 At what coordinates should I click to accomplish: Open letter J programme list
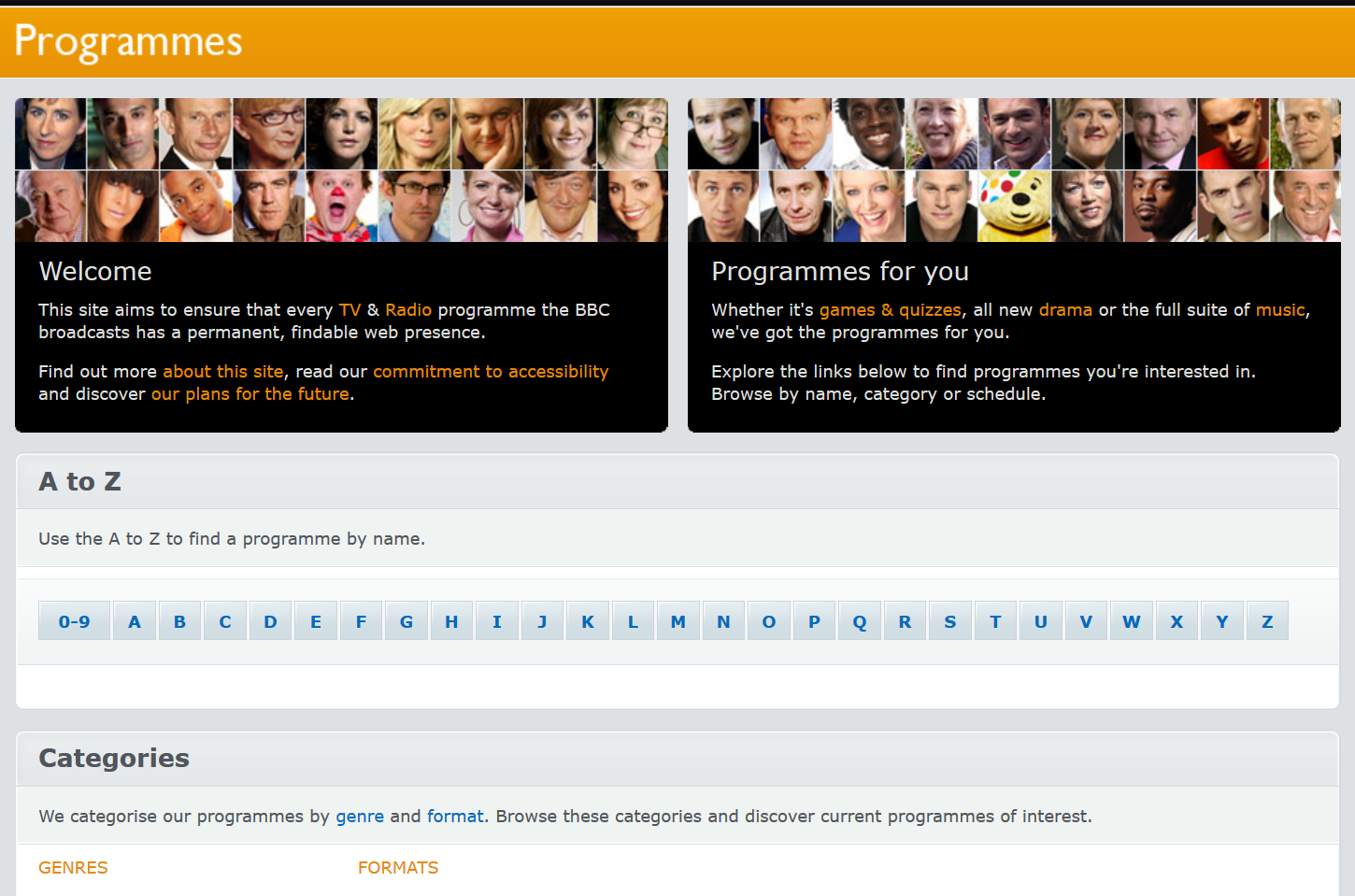542,621
